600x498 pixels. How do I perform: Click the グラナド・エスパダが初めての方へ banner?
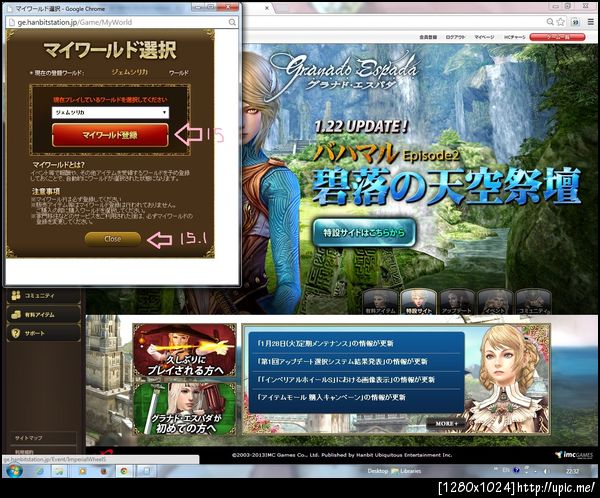[x=184, y=408]
